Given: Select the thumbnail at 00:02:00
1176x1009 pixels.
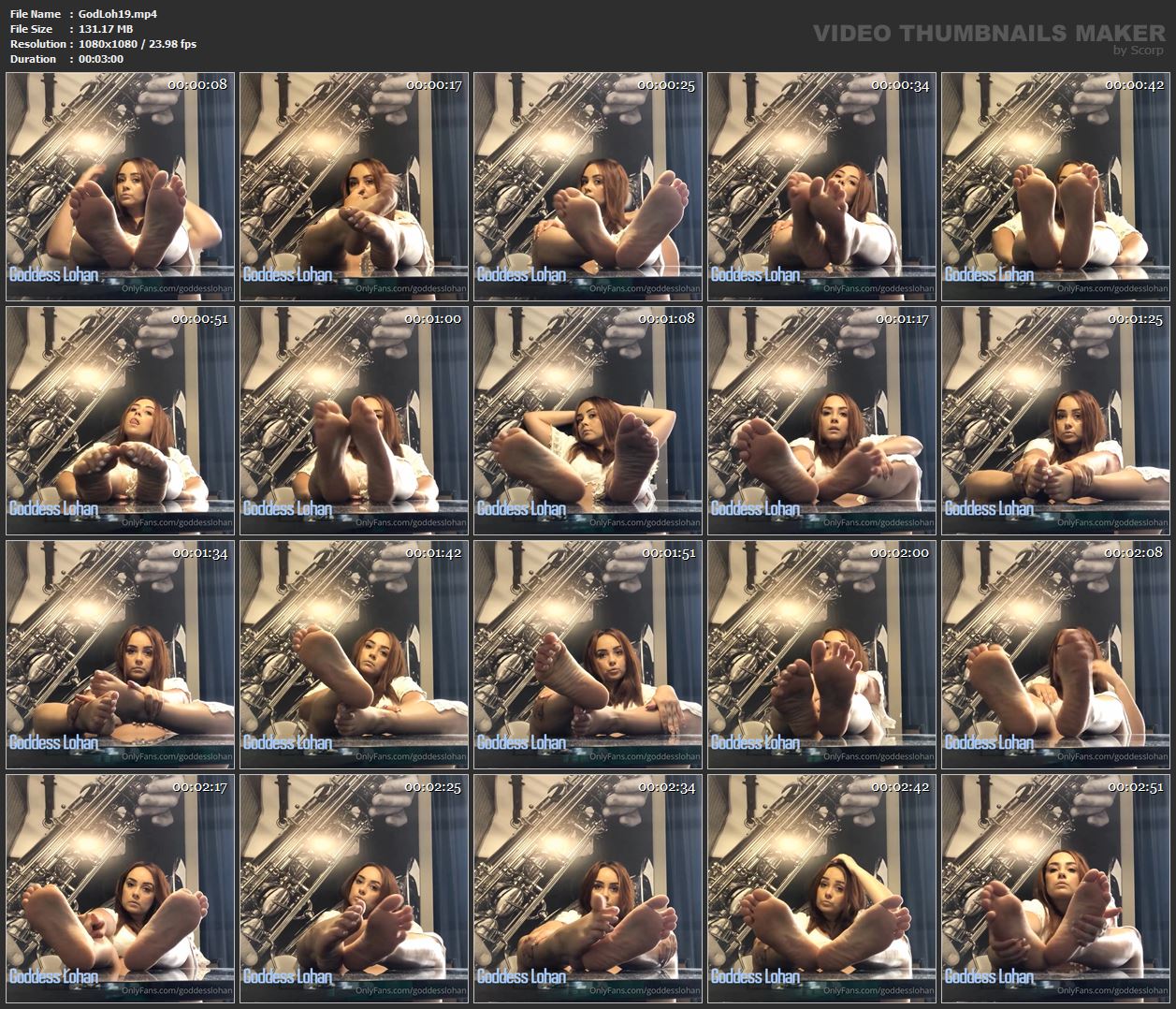Looking at the screenshot, I should (821, 655).
